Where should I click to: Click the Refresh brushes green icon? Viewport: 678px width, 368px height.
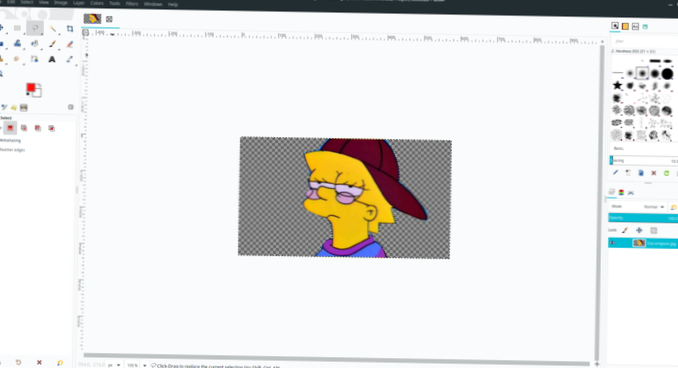[x=667, y=173]
